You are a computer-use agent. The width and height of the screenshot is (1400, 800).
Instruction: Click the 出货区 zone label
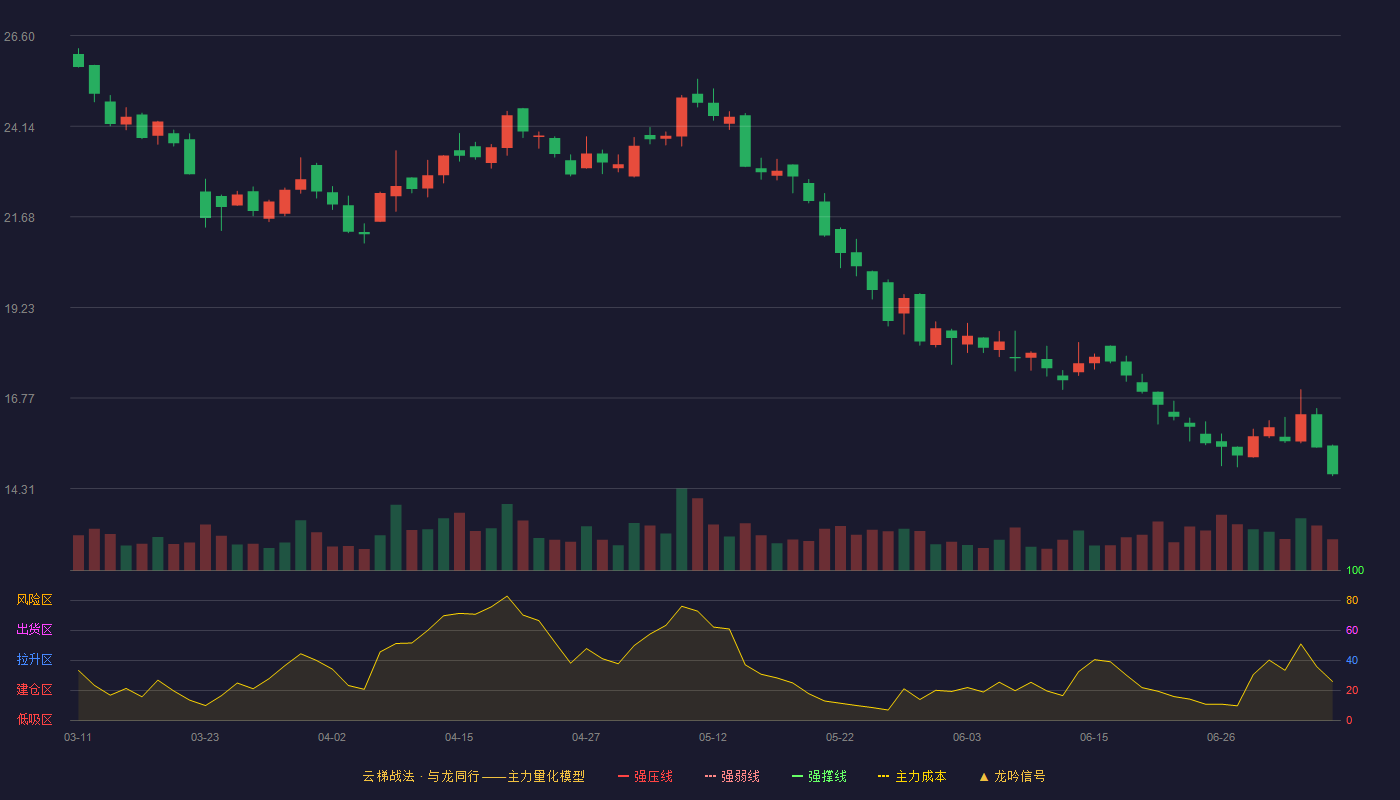tap(34, 630)
